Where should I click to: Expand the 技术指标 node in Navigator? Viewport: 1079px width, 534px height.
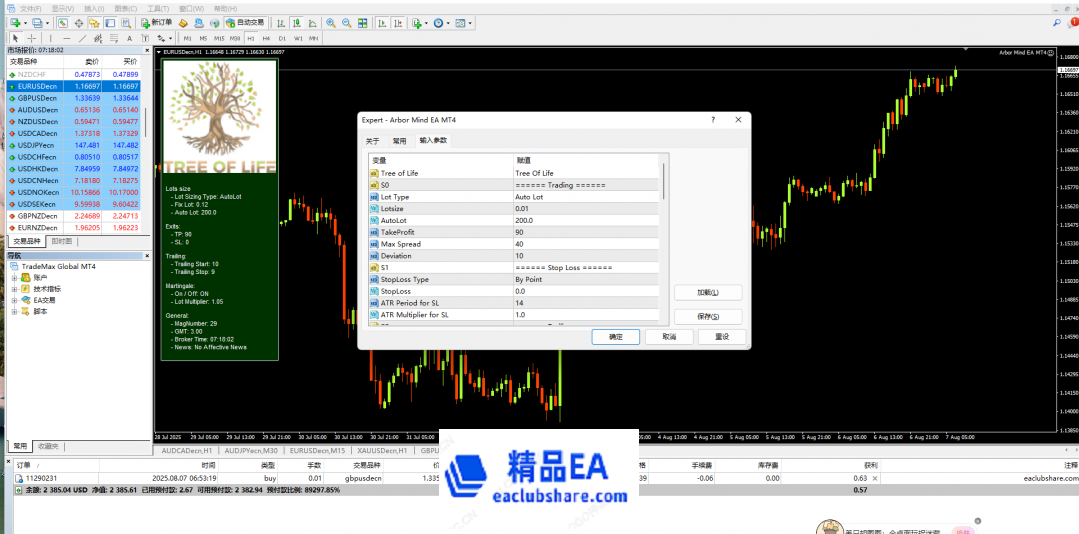(15, 289)
